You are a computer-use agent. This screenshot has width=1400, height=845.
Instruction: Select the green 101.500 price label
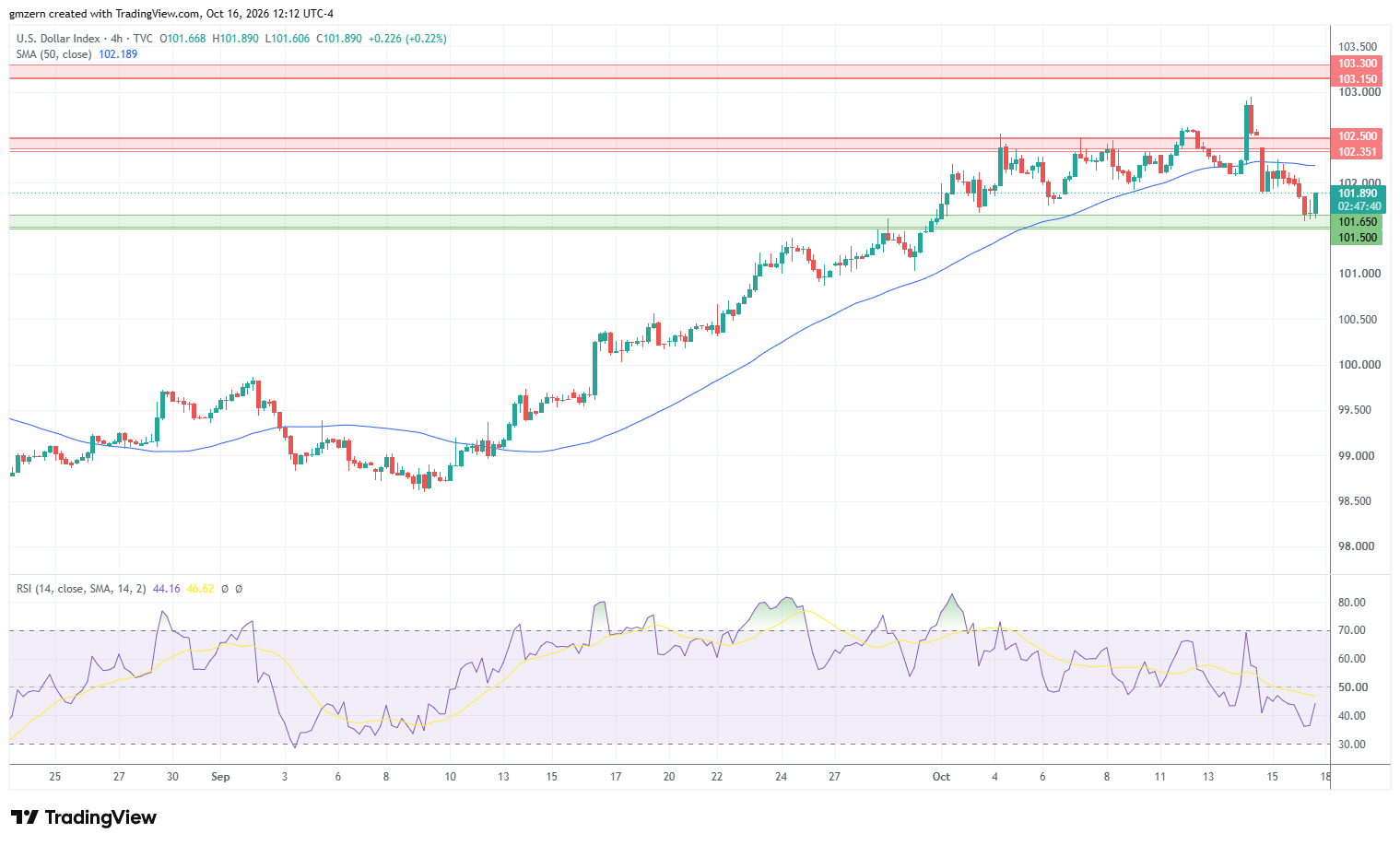pyautogui.click(x=1358, y=238)
